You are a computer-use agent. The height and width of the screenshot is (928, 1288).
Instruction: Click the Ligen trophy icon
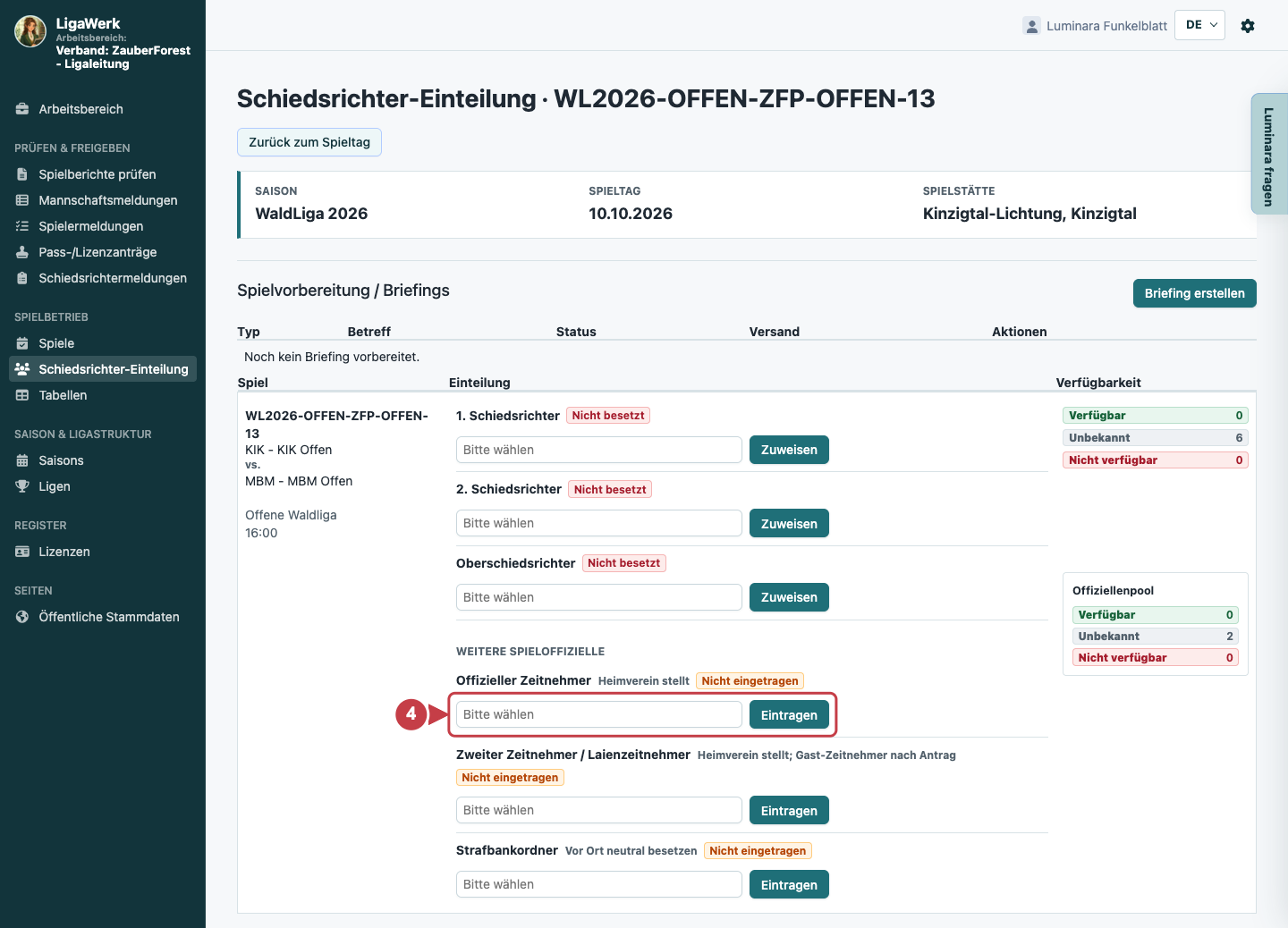pos(22,486)
